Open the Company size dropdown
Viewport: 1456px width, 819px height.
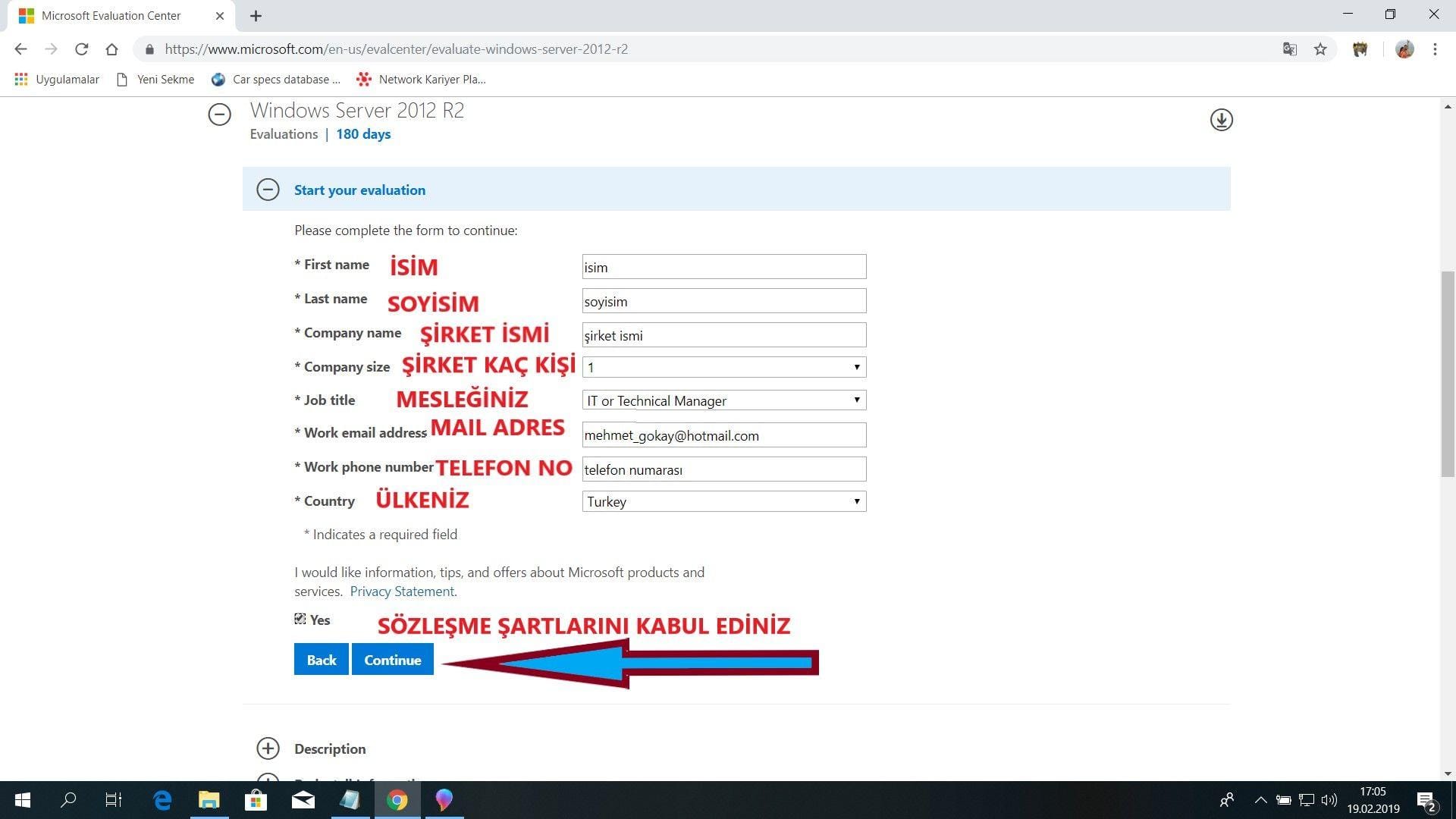tap(724, 367)
